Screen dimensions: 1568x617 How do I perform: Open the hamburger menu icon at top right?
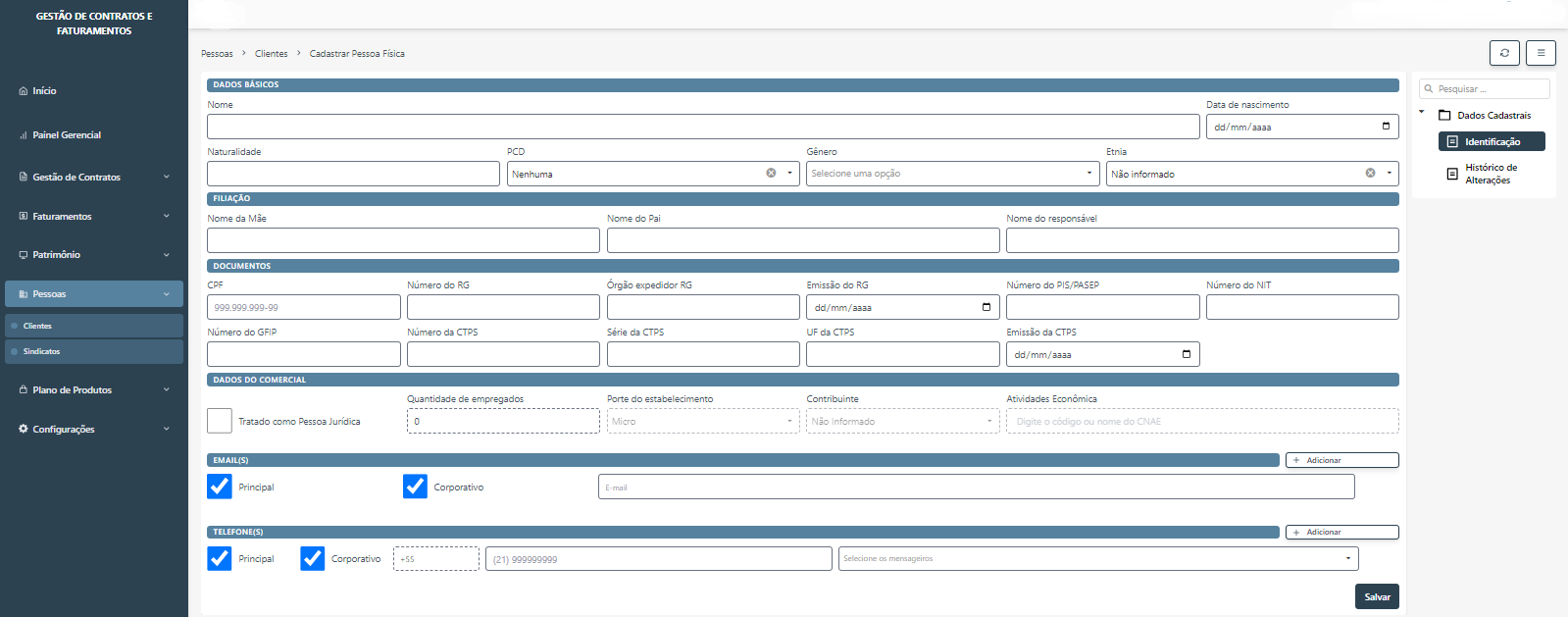click(x=1541, y=53)
